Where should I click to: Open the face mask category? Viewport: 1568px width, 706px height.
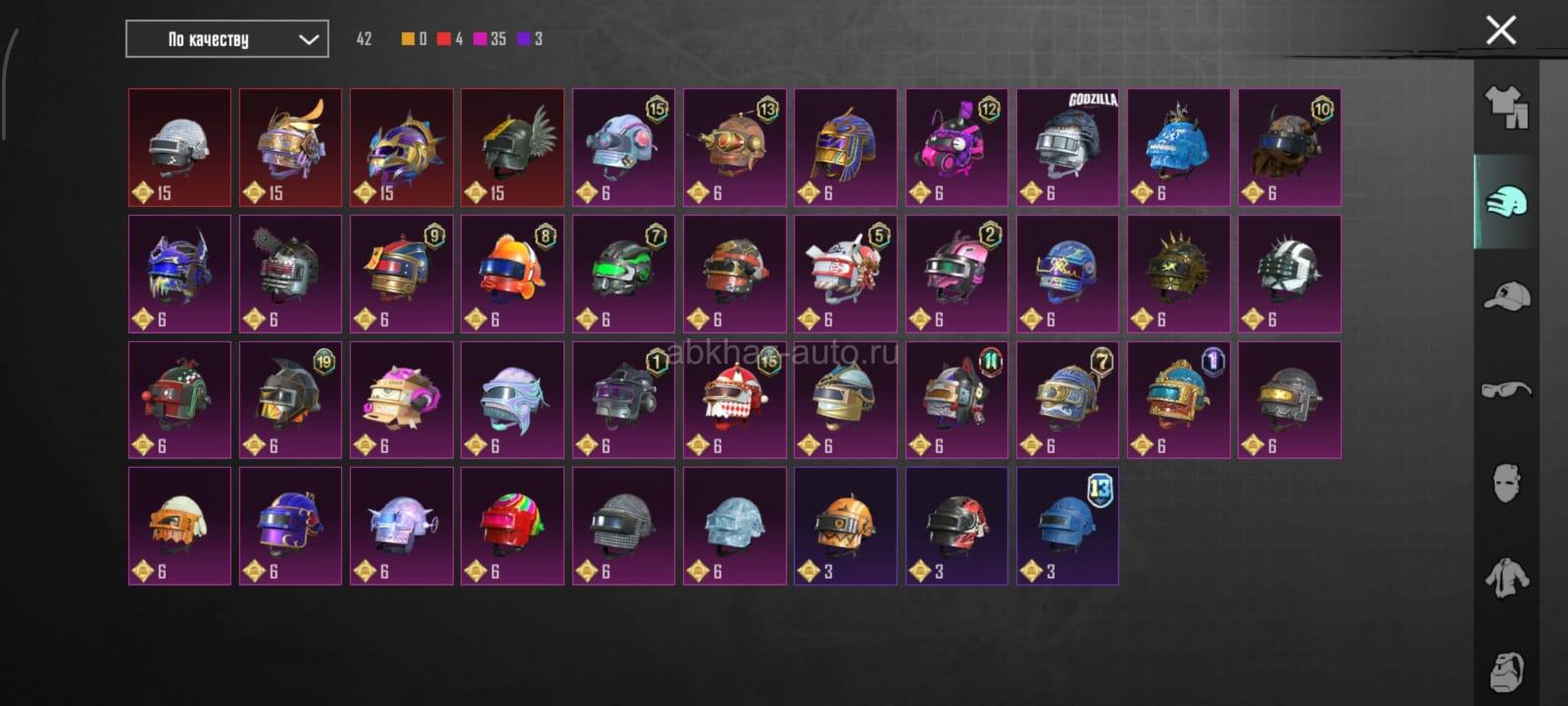click(1506, 483)
